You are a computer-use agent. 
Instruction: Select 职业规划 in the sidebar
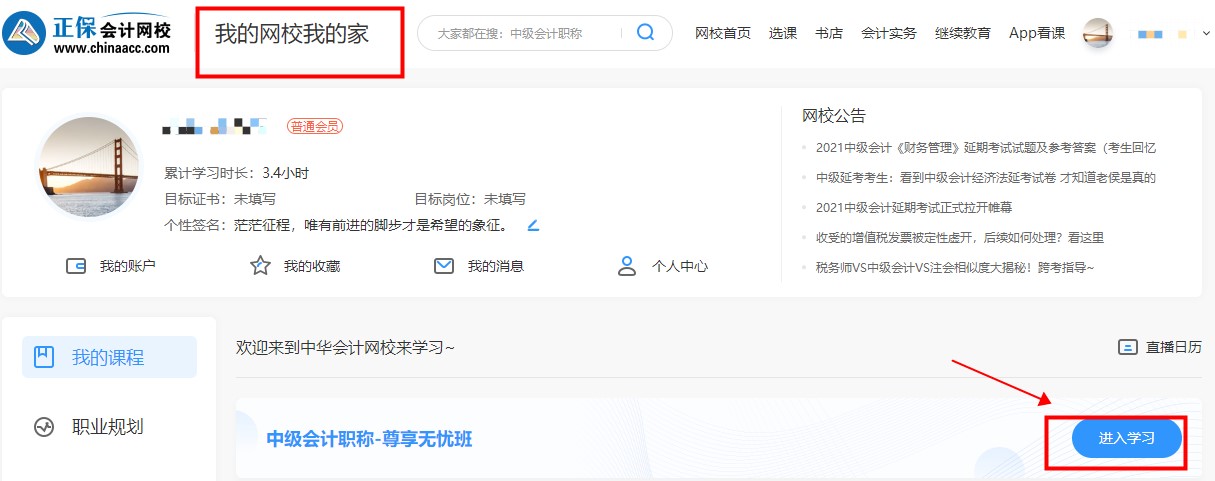tap(109, 427)
